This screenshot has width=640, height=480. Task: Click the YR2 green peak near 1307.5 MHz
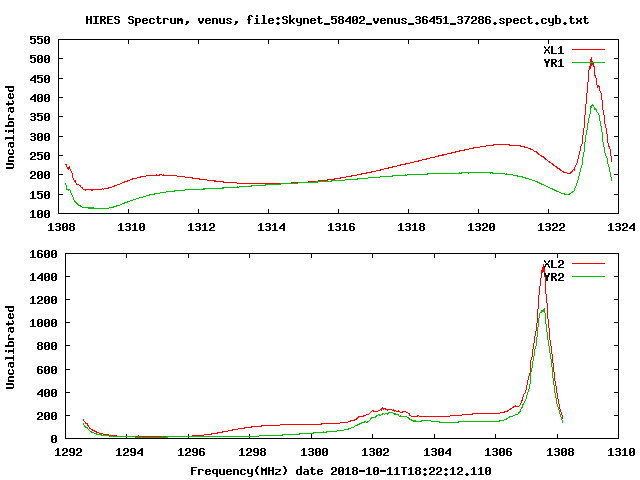(x=543, y=310)
